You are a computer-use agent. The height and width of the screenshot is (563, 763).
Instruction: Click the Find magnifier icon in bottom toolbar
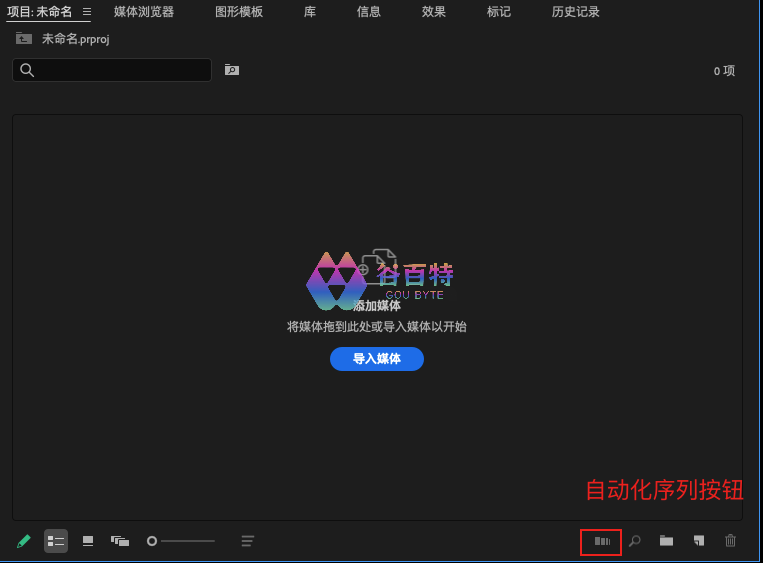(x=634, y=541)
